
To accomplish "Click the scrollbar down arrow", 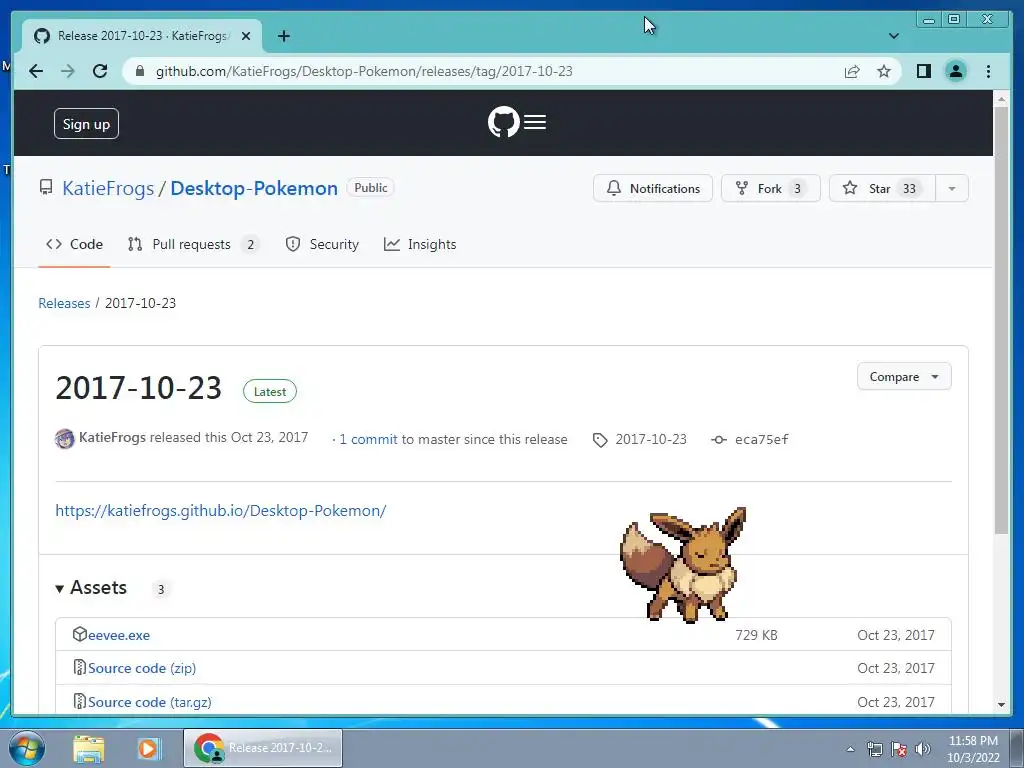I will coord(1000,705).
